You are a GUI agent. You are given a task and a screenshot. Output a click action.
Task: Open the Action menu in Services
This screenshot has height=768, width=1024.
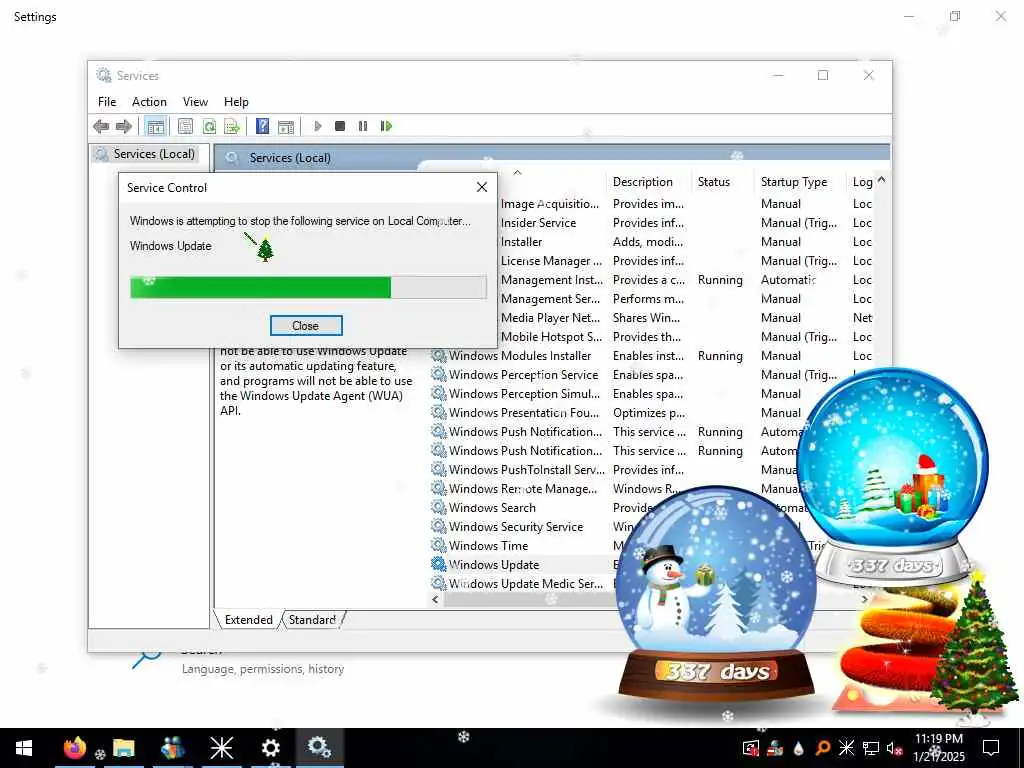click(x=149, y=102)
